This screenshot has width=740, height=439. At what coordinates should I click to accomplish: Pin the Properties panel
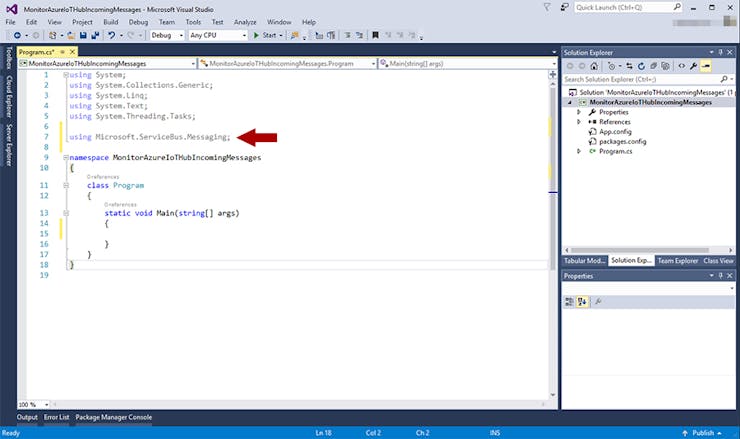click(721, 276)
